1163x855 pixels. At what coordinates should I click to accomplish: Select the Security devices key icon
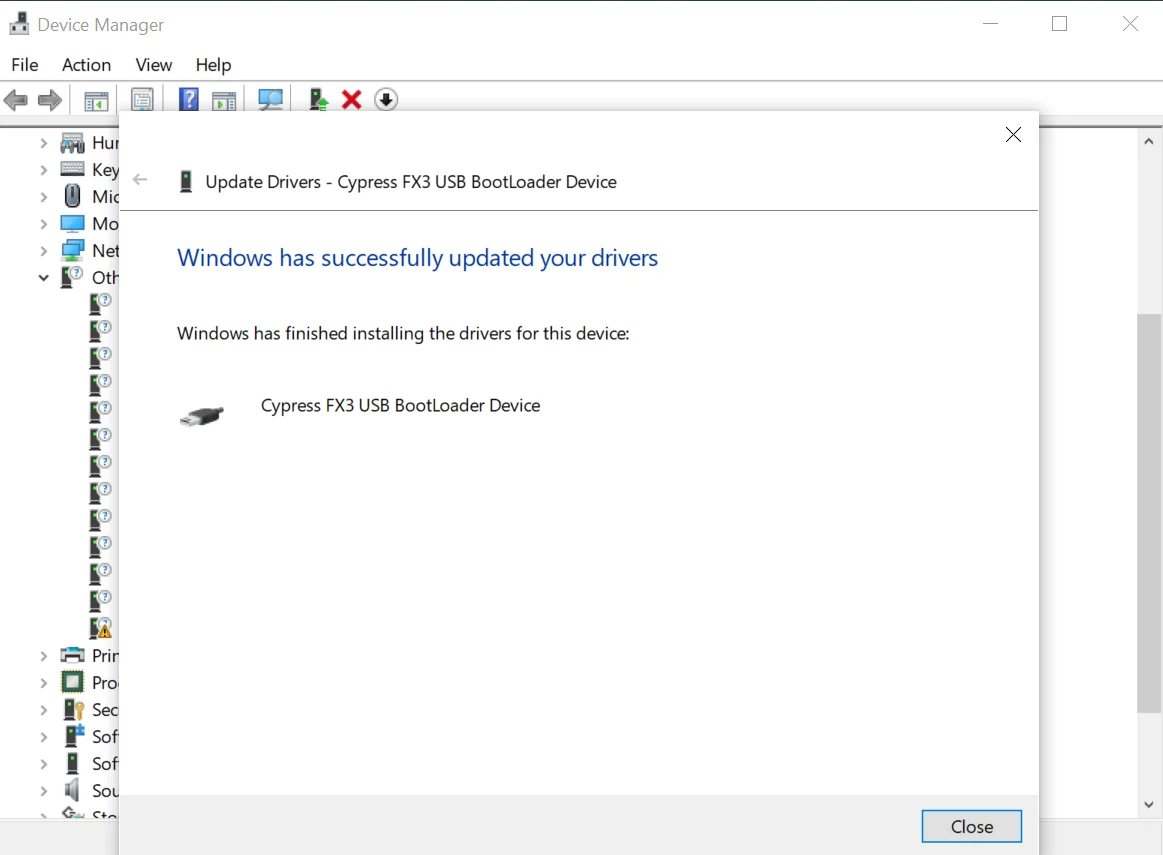[73, 710]
